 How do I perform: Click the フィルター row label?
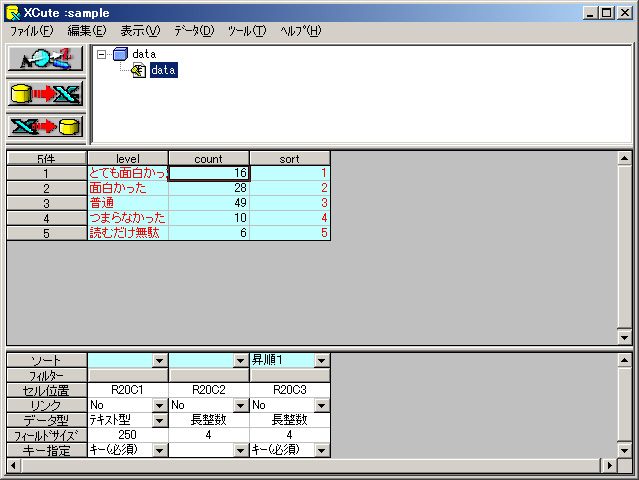coord(46,375)
